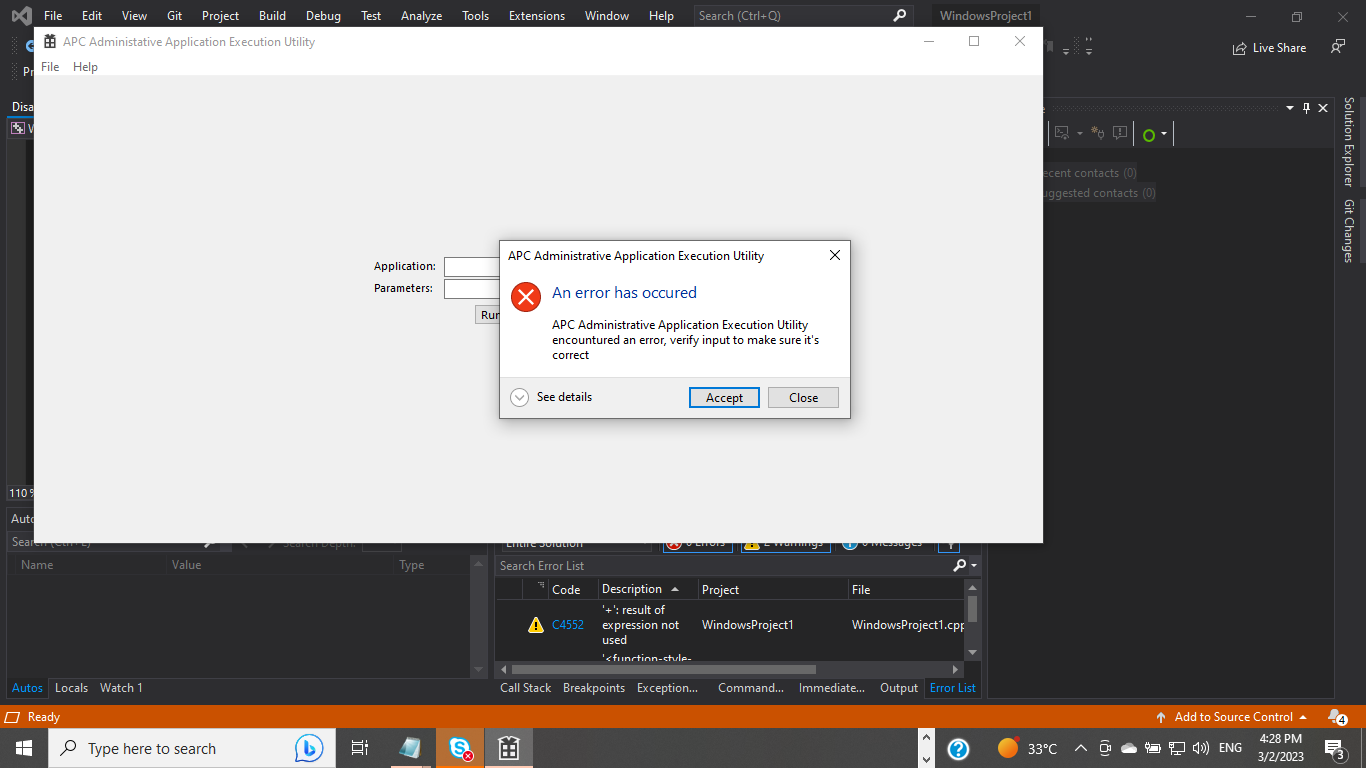Image resolution: width=1366 pixels, height=768 pixels.
Task: Close the Live Share side panel
Action: 1323,108
